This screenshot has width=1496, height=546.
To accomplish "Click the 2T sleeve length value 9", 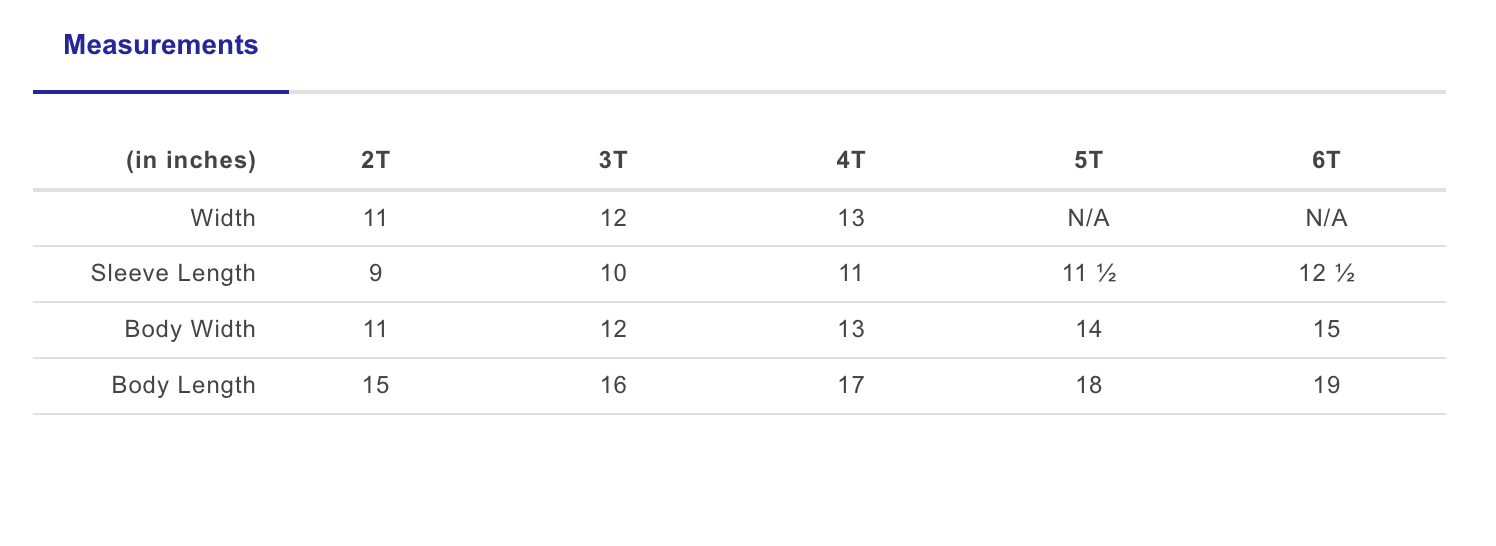I will [375, 274].
